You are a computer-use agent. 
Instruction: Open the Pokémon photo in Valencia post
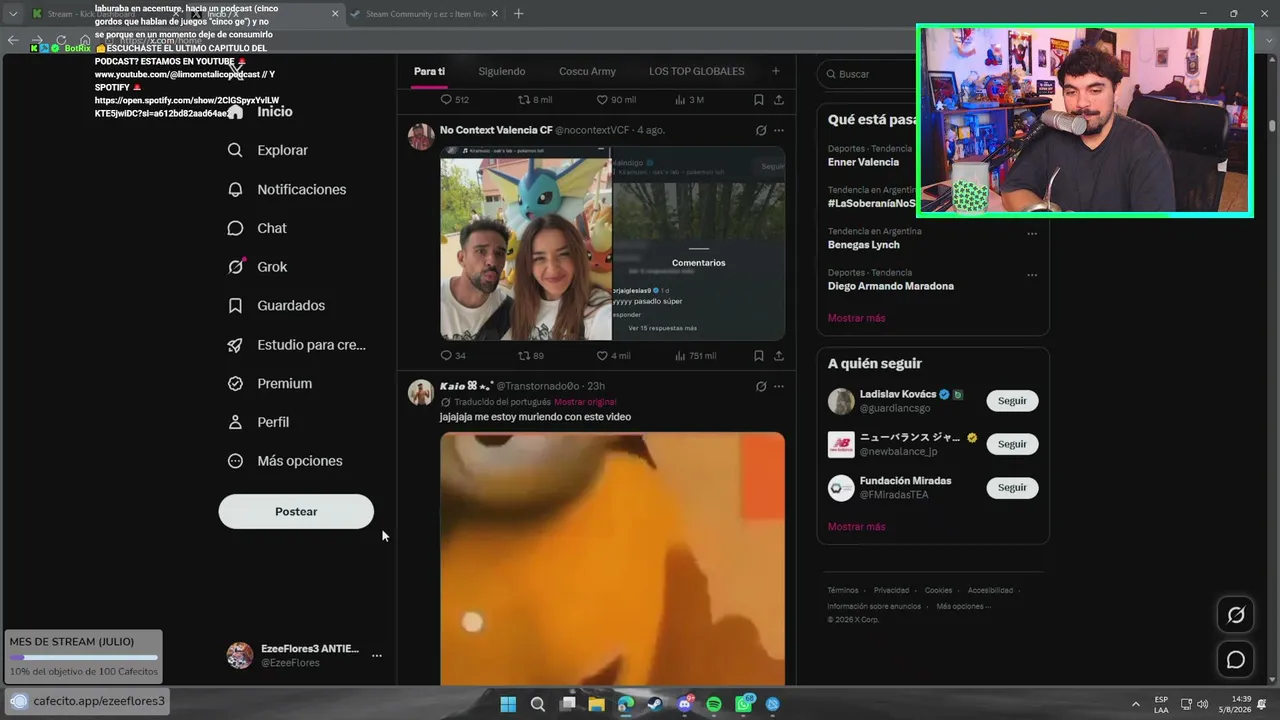click(x=526, y=244)
